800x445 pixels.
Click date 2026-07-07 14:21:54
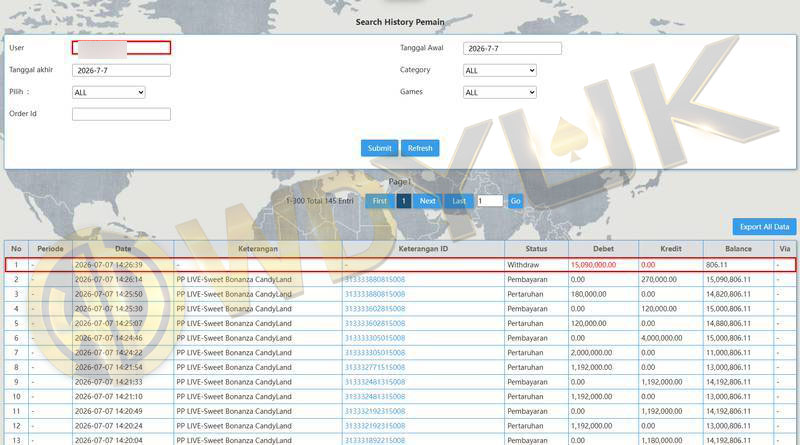coord(109,367)
